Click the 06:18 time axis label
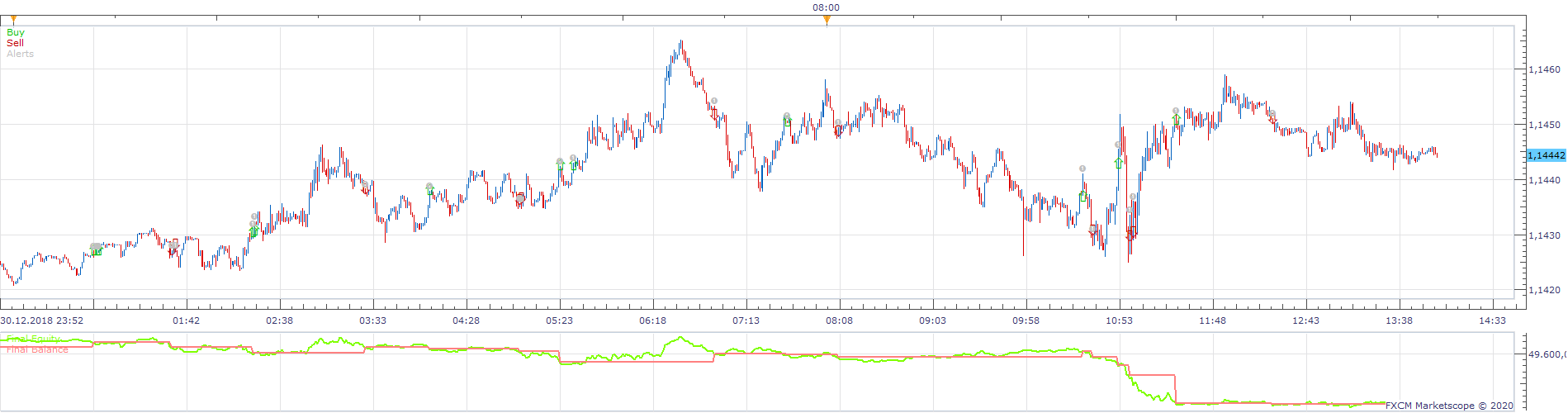Viewport: 1568px width, 413px height. 652,320
